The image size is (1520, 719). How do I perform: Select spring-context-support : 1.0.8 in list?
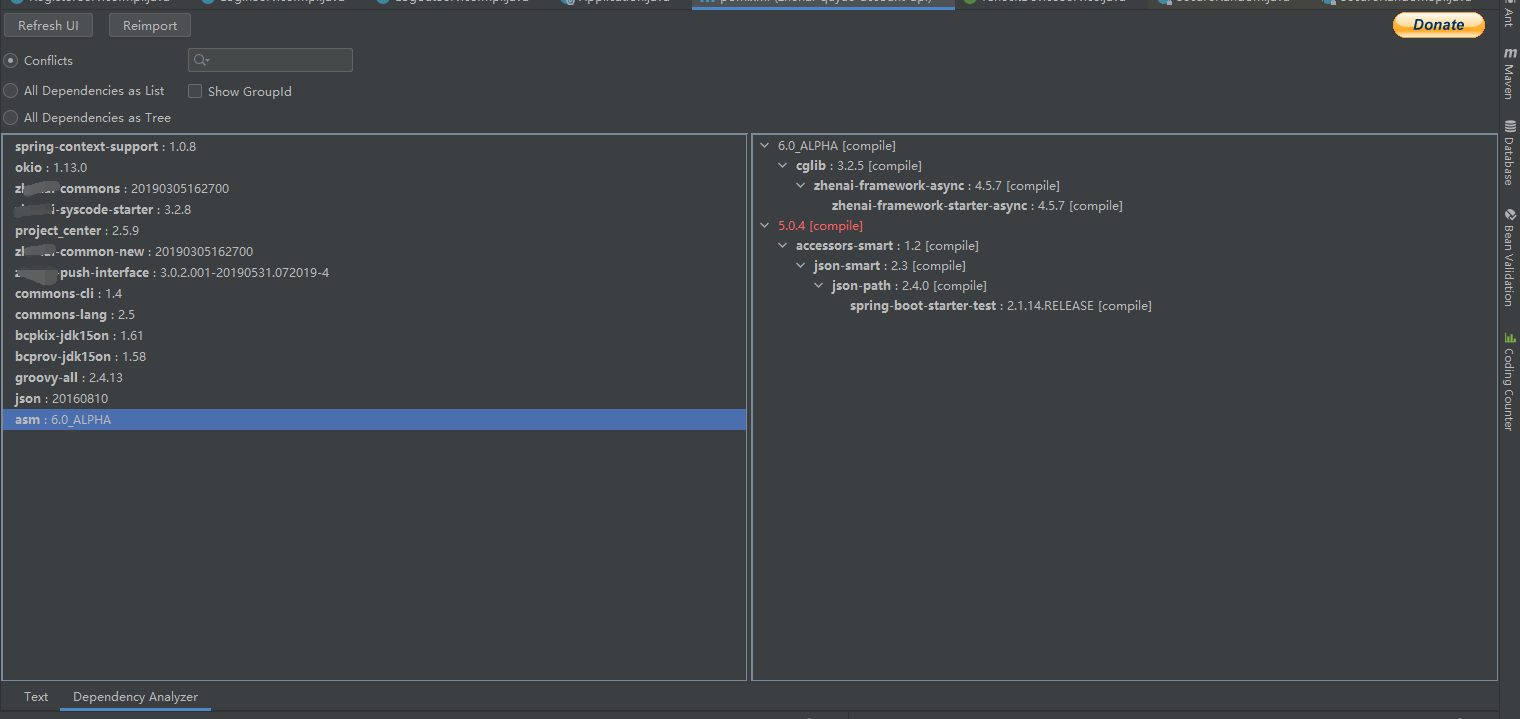point(374,147)
